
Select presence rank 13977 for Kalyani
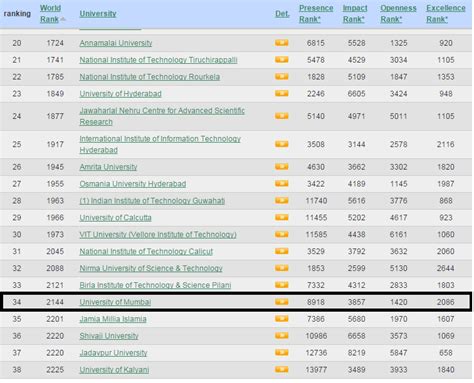(x=316, y=370)
